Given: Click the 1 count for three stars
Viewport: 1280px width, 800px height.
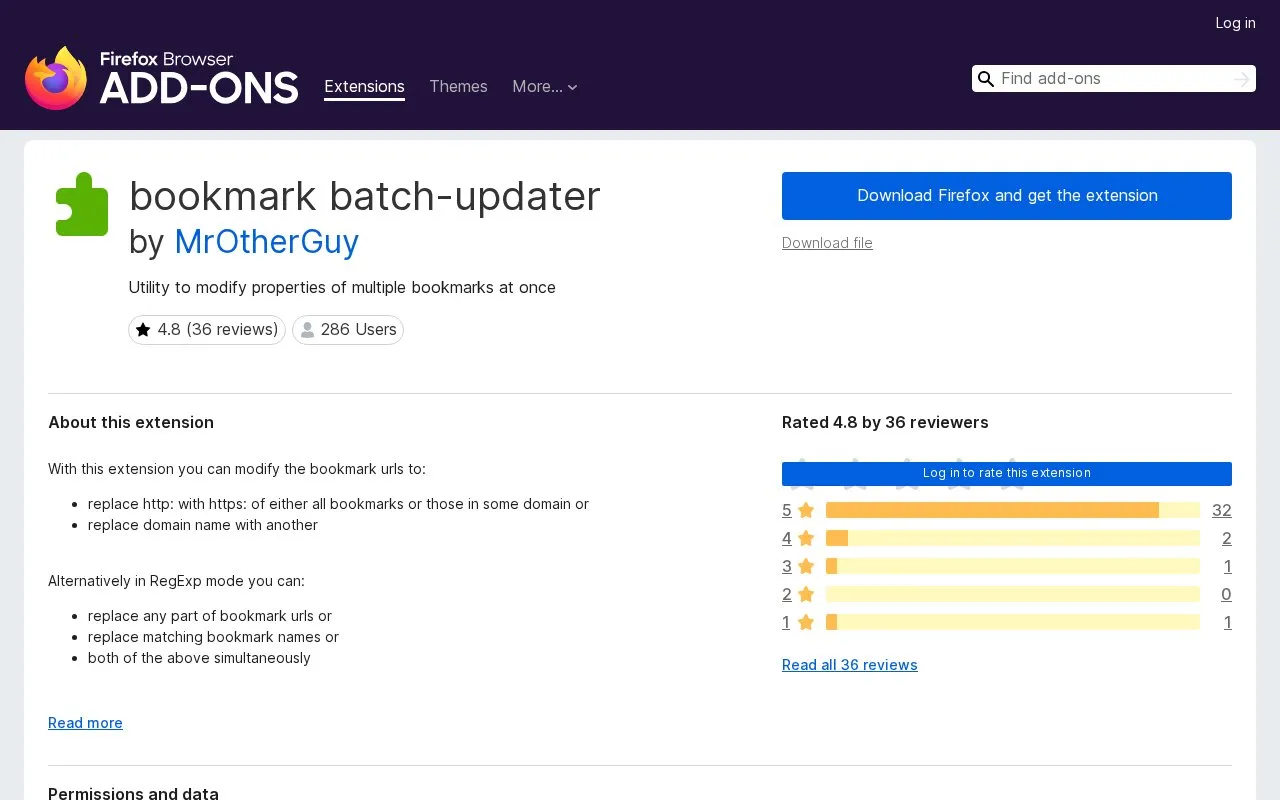Looking at the screenshot, I should 1227,566.
